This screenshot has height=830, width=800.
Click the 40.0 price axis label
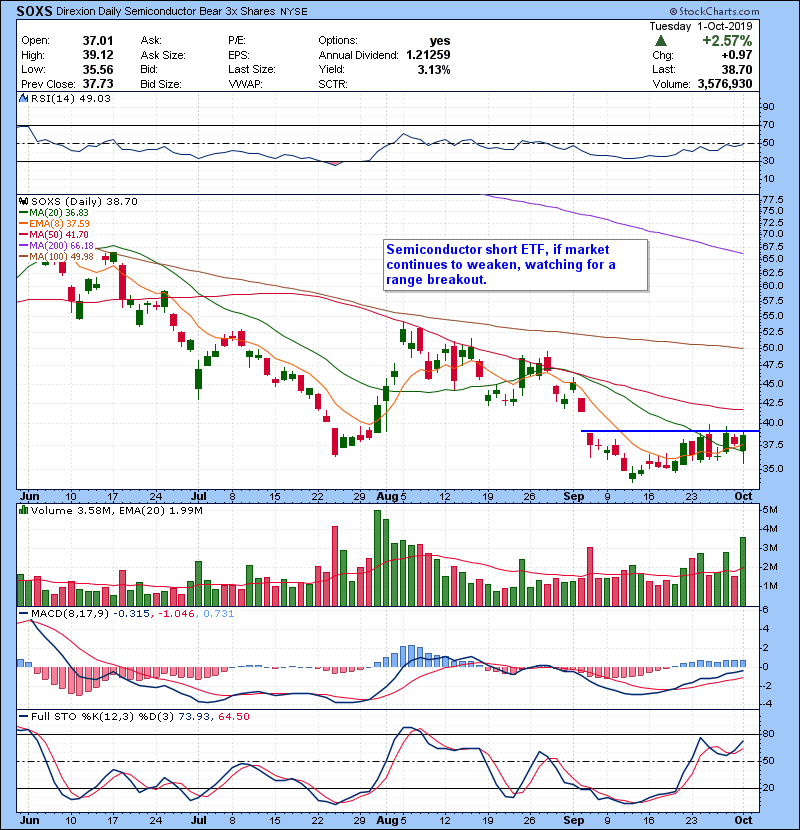[772, 423]
